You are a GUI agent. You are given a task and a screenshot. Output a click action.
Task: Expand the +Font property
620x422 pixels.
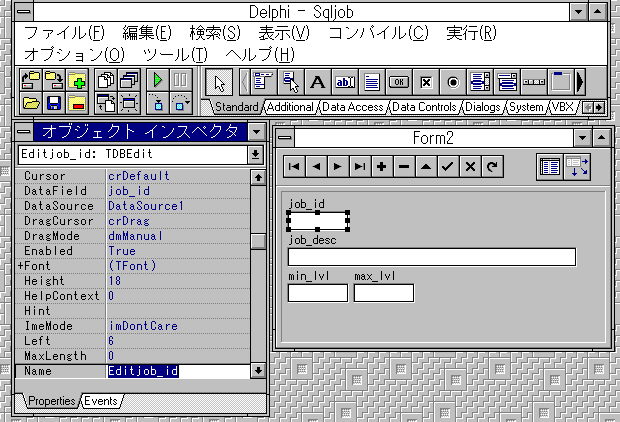(x=21, y=266)
